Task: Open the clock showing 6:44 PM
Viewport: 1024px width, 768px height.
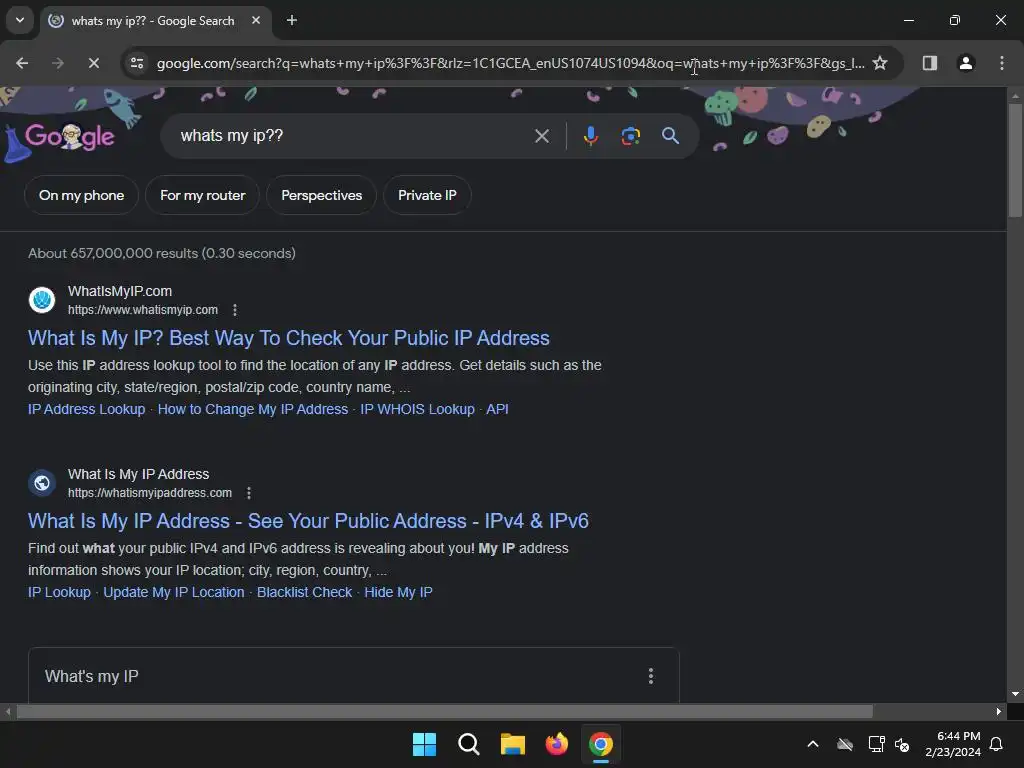Action: click(x=953, y=744)
